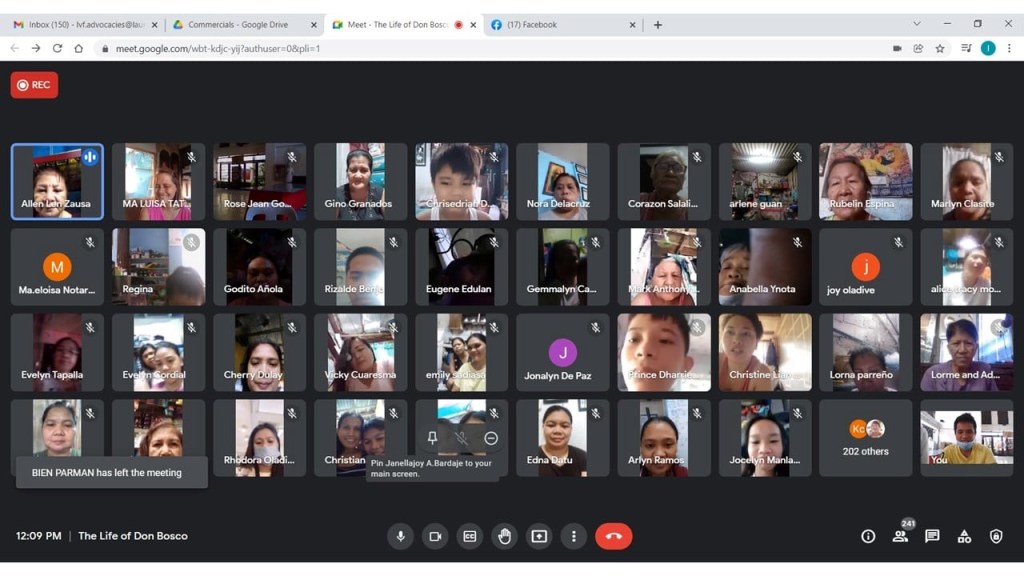Screen dimensions: 1024x576
Task: Raise your hand in the meeting
Action: (x=504, y=536)
